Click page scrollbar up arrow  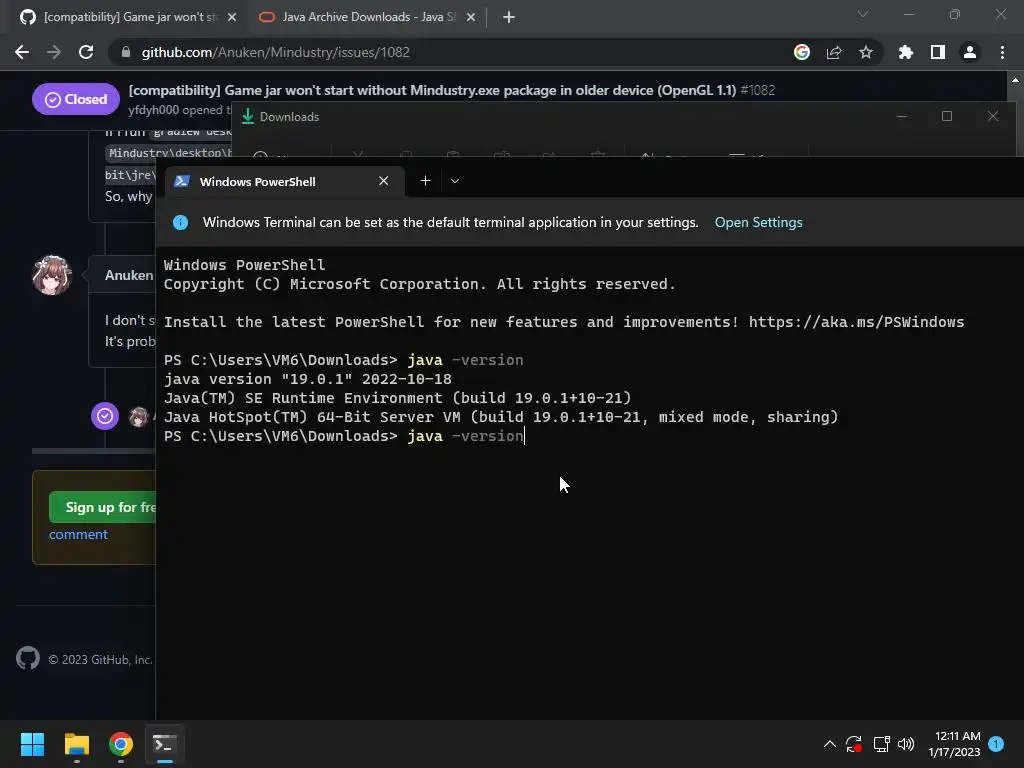click(1015, 80)
